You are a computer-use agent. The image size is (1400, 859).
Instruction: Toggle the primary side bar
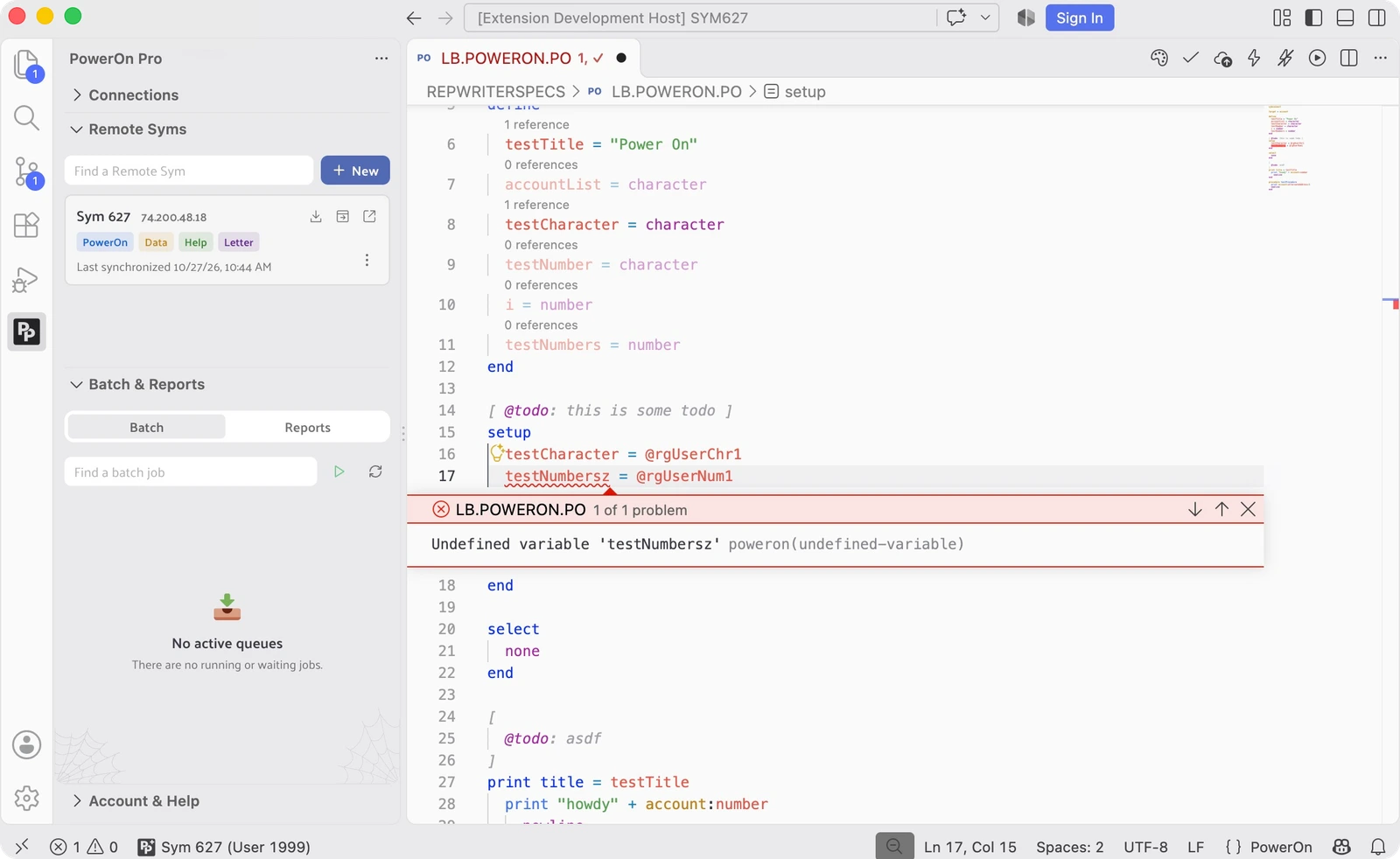tap(1313, 17)
